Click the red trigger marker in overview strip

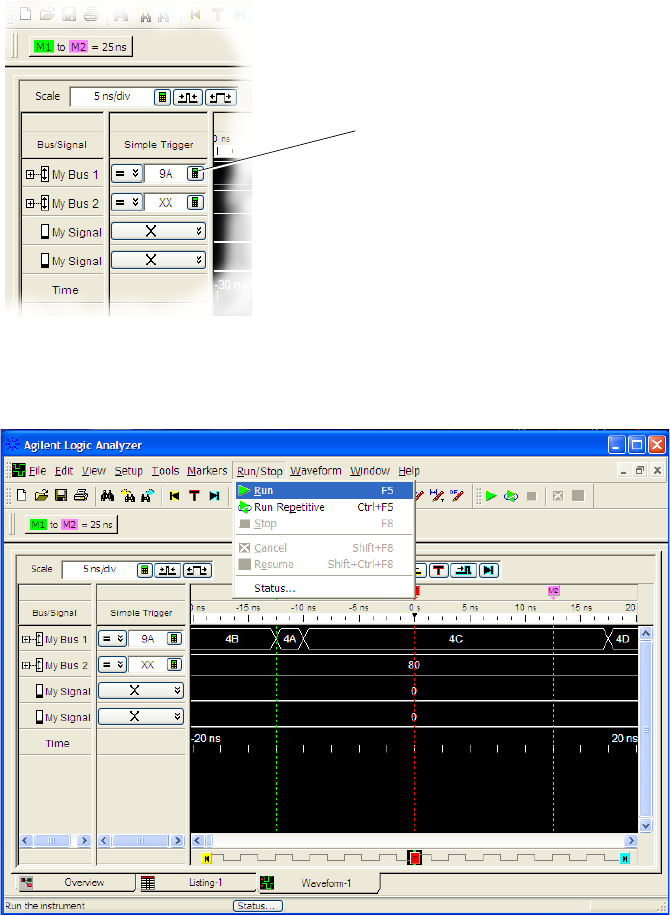point(414,858)
